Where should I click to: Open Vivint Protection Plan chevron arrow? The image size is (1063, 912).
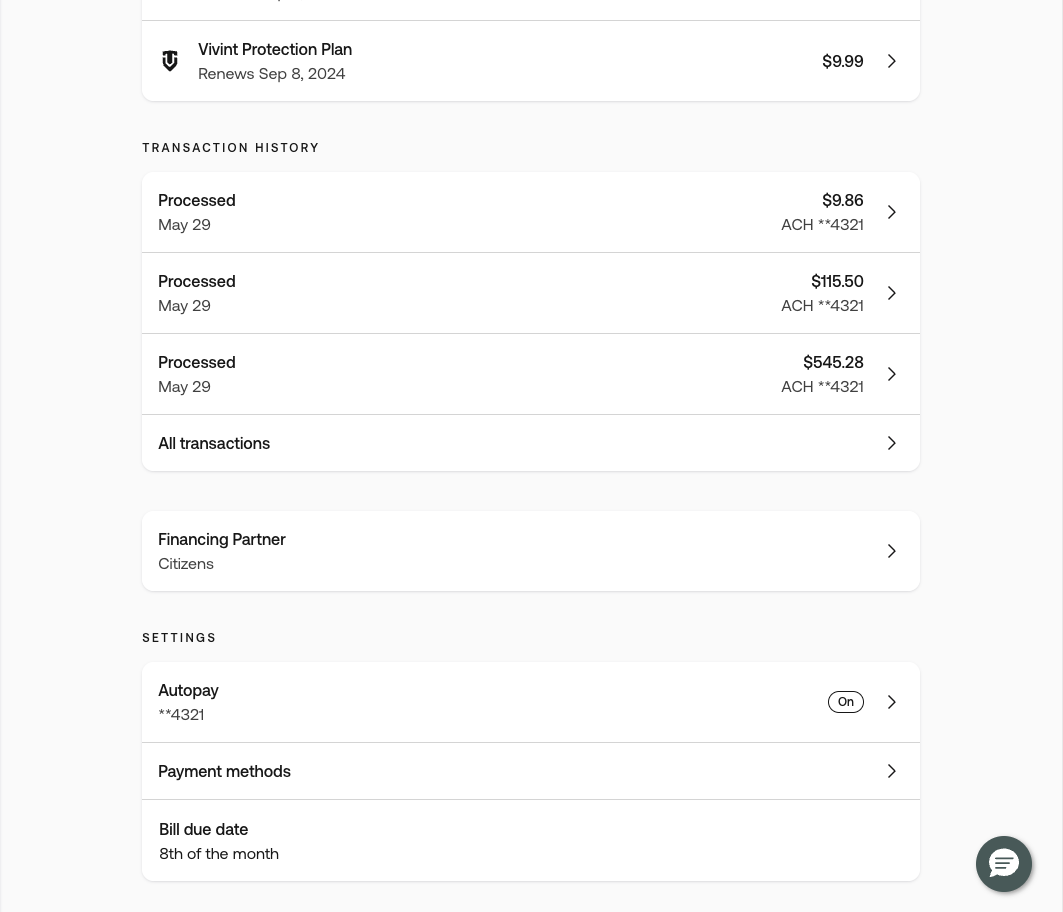coord(891,61)
